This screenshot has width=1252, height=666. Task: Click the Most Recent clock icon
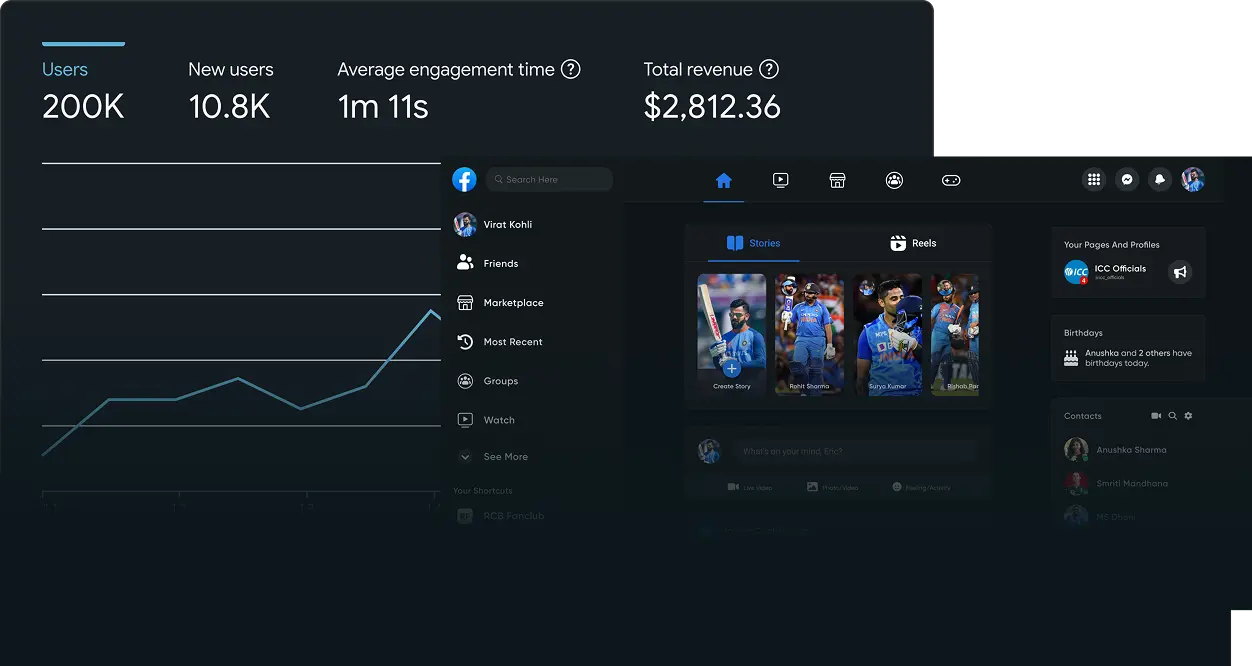click(x=465, y=341)
